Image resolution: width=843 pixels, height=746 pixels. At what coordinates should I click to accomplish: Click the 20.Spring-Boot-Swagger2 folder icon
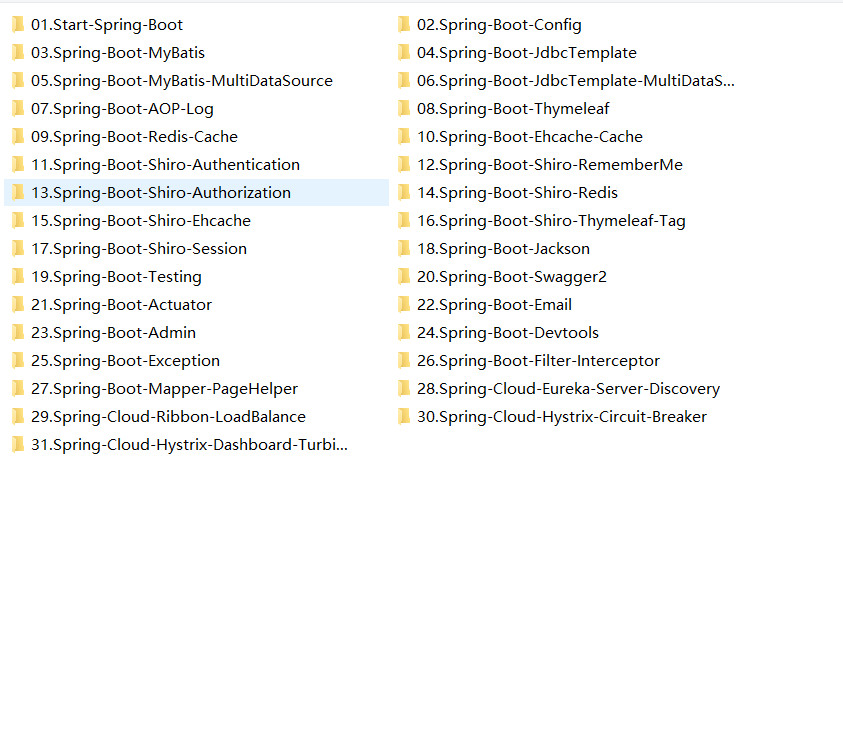pyautogui.click(x=404, y=276)
